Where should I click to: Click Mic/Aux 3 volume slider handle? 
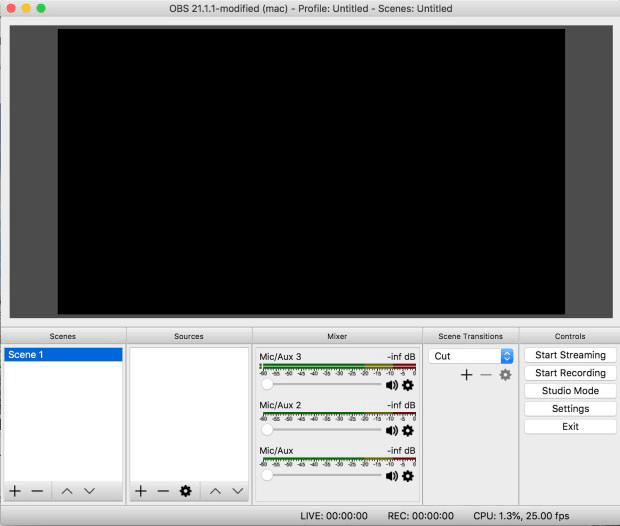(x=267, y=384)
